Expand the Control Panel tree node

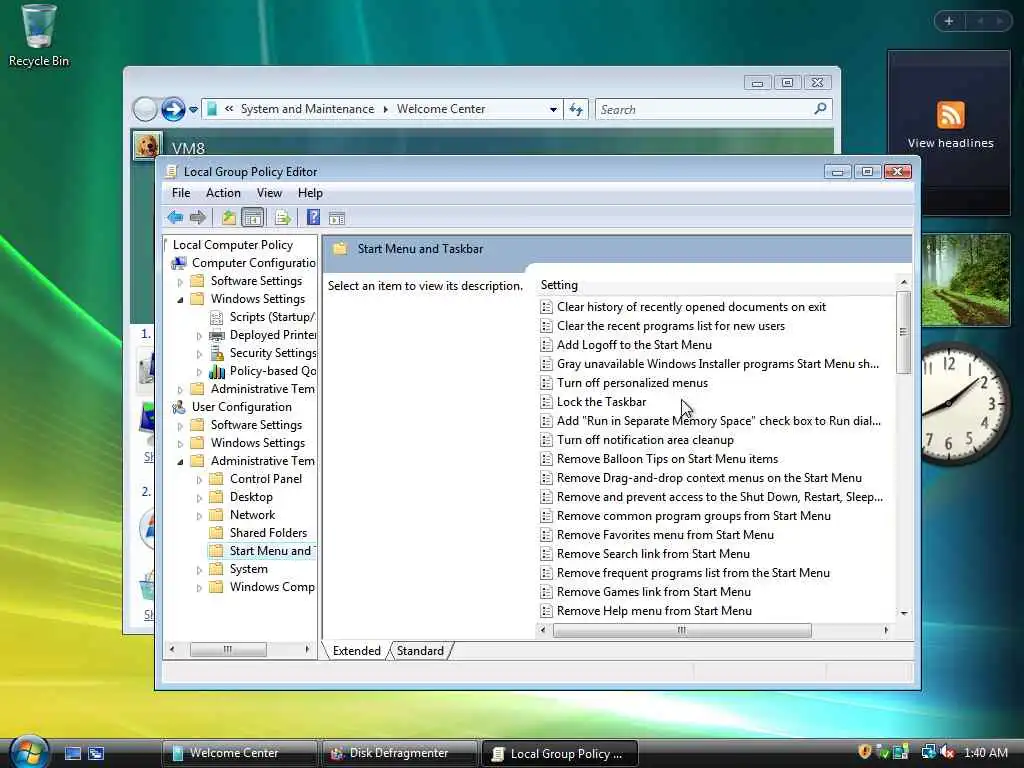(x=199, y=479)
